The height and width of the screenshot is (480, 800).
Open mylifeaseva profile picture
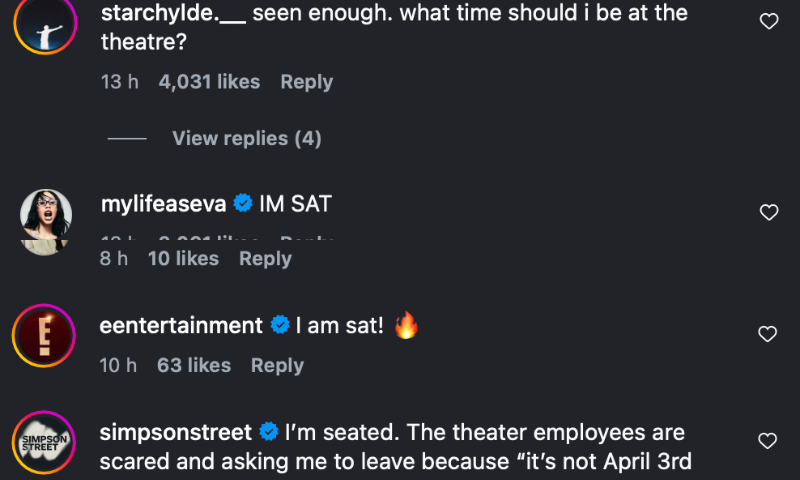coord(46,219)
